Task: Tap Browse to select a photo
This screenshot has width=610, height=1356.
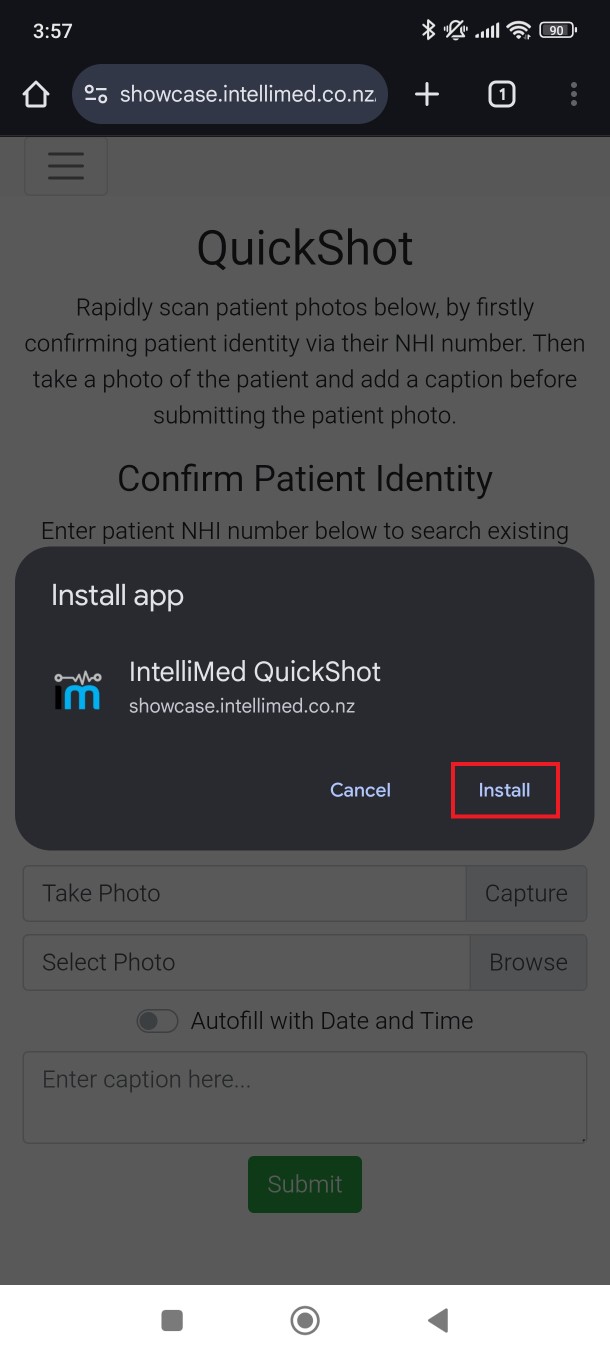Action: pyautogui.click(x=528, y=962)
